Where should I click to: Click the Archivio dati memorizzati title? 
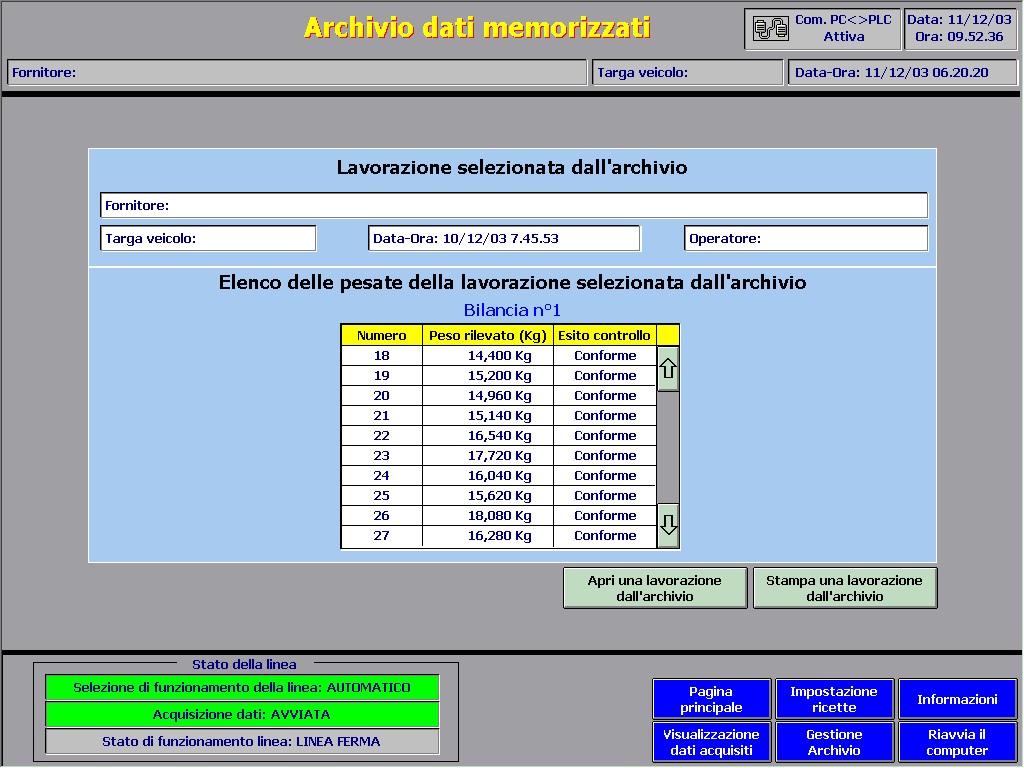click(477, 28)
